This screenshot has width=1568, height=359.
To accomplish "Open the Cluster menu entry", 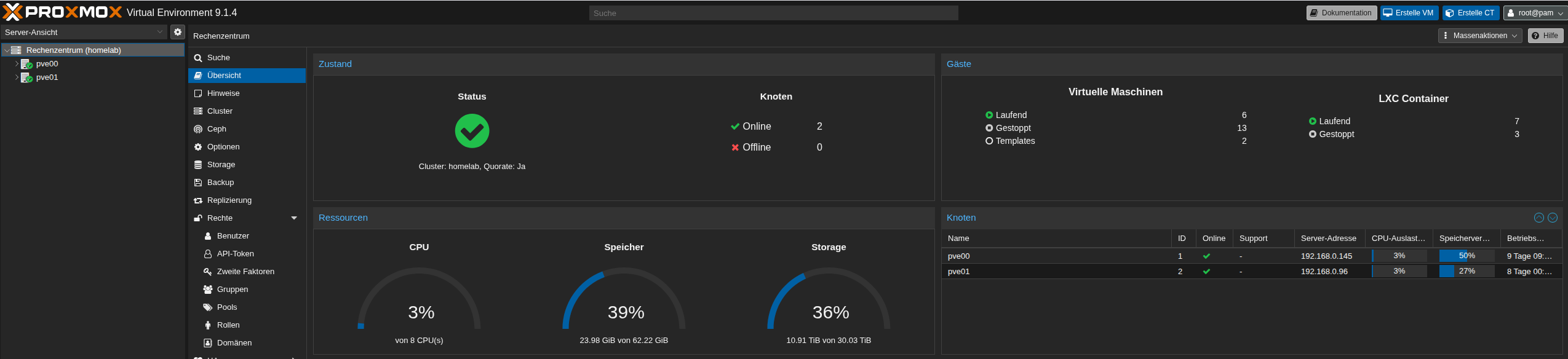I will tap(220, 111).
